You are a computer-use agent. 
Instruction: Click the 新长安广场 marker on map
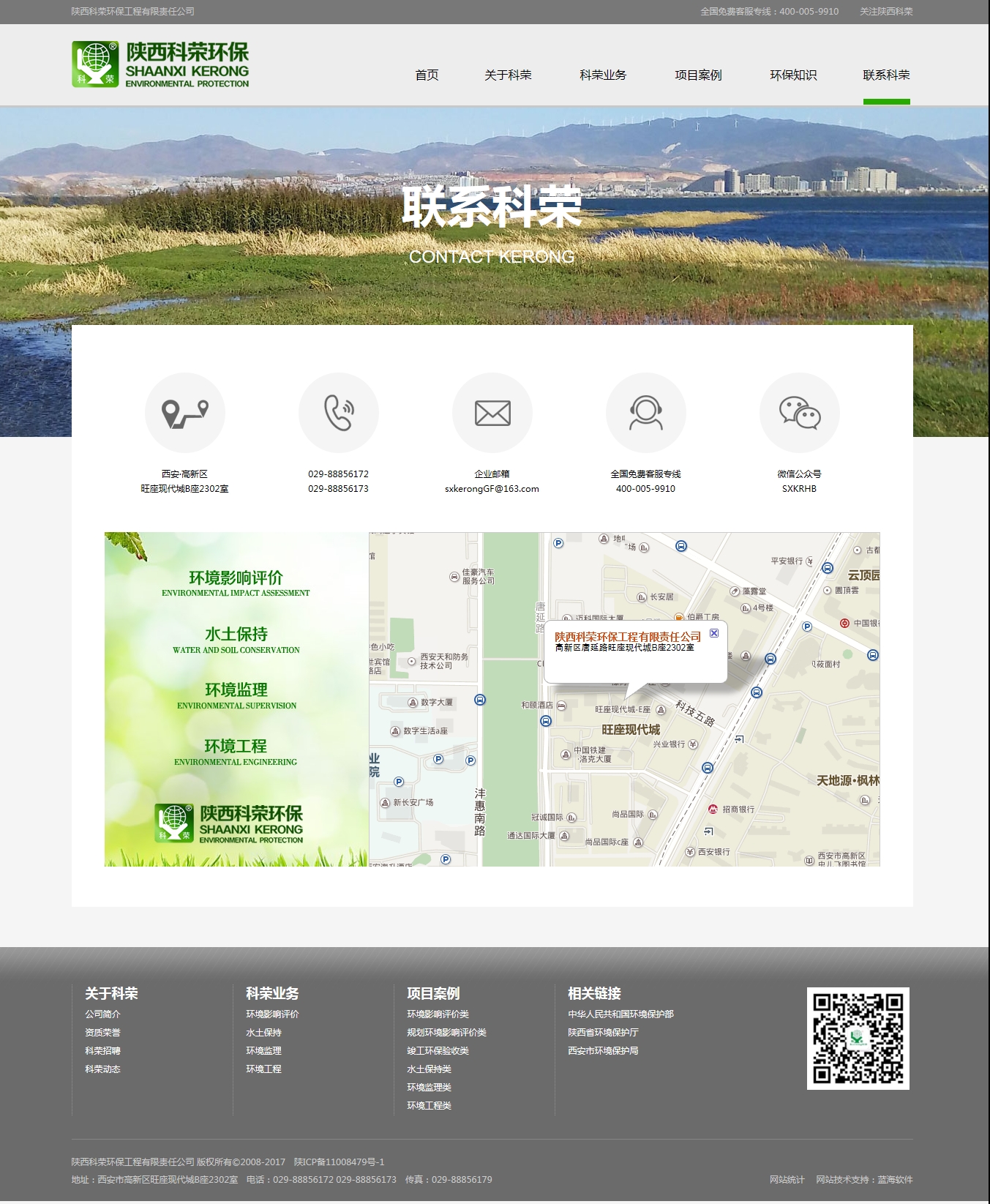click(x=385, y=803)
